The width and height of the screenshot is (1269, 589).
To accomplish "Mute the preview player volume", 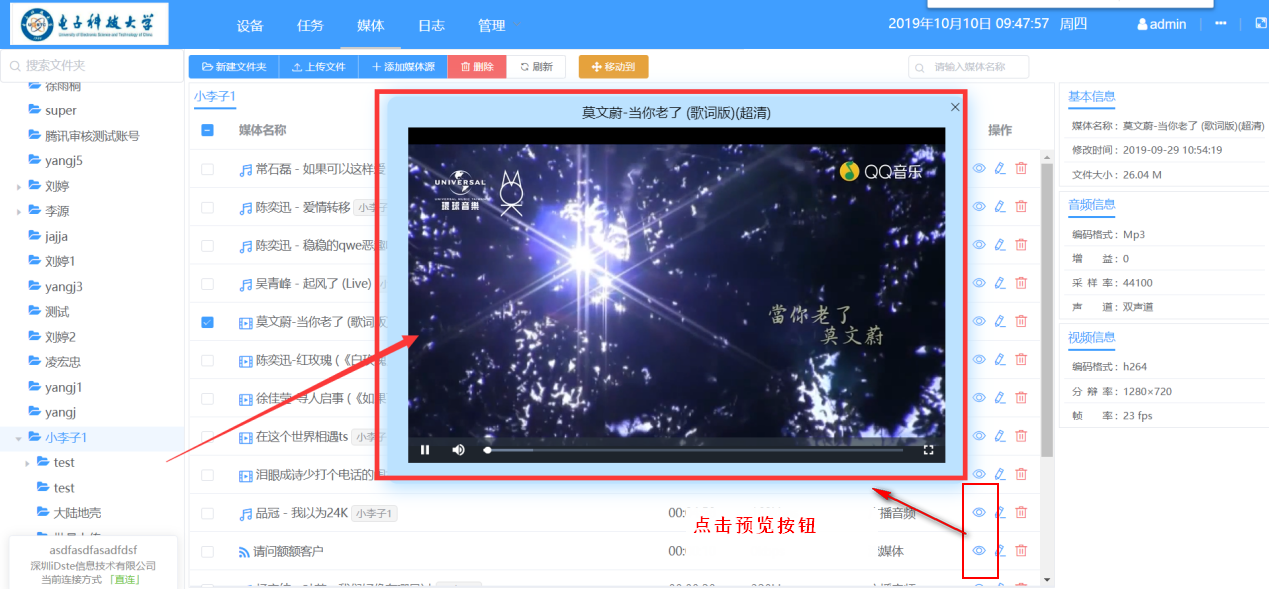I will point(458,450).
